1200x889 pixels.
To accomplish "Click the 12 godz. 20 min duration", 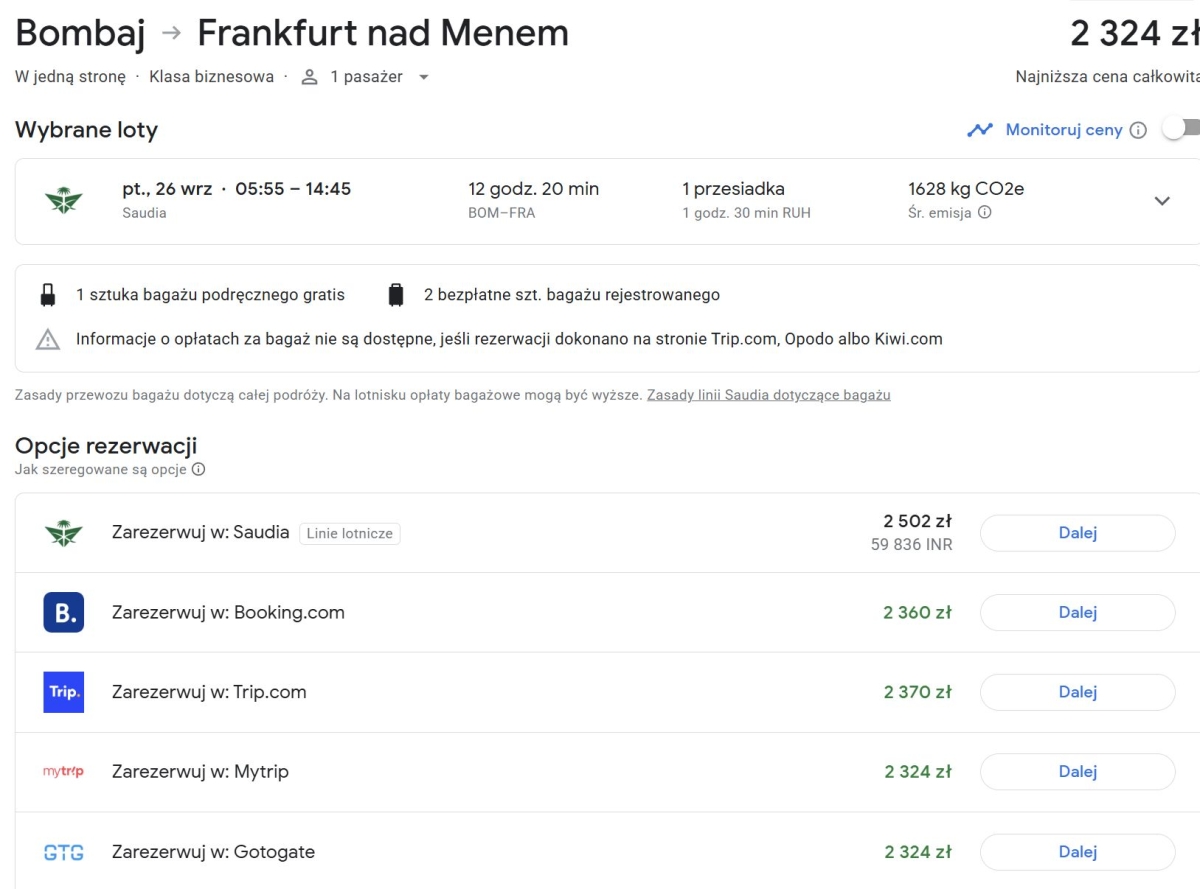I will pyautogui.click(x=534, y=189).
